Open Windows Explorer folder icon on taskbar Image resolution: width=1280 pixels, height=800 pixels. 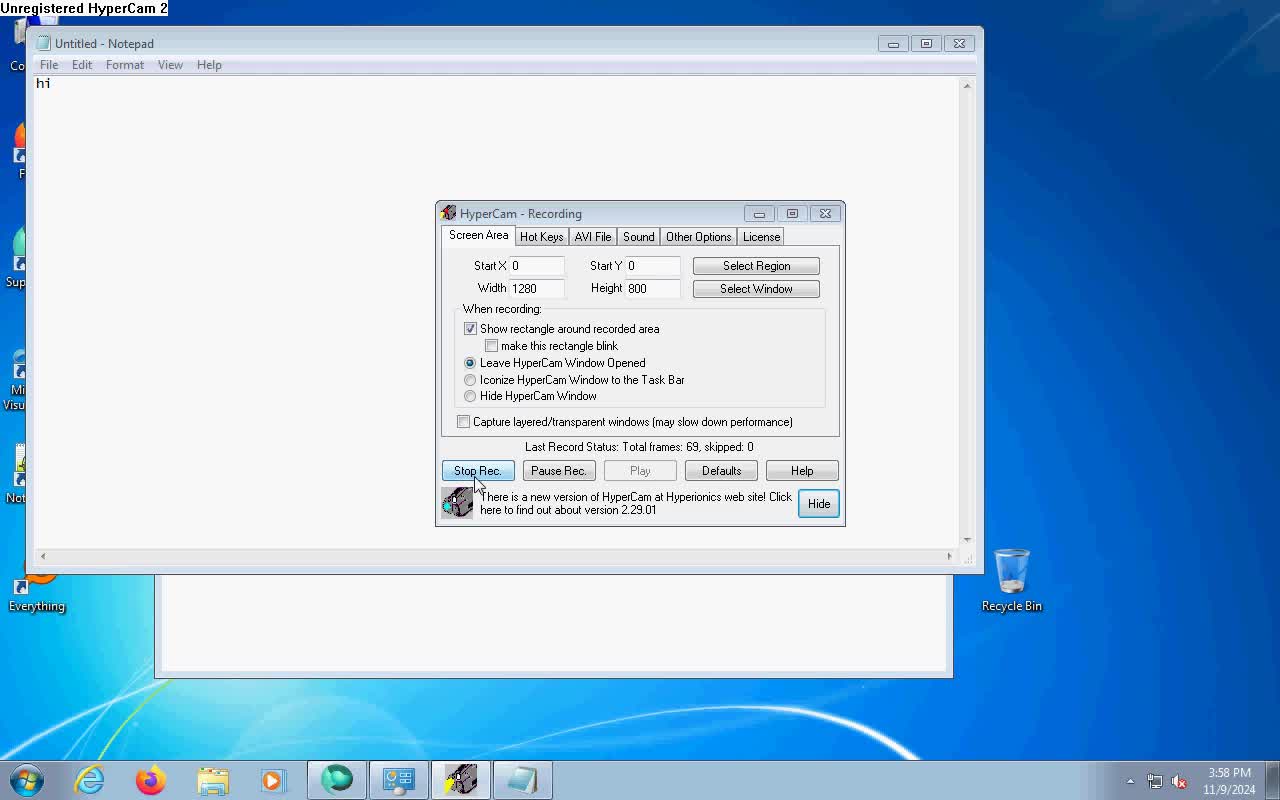(213, 780)
